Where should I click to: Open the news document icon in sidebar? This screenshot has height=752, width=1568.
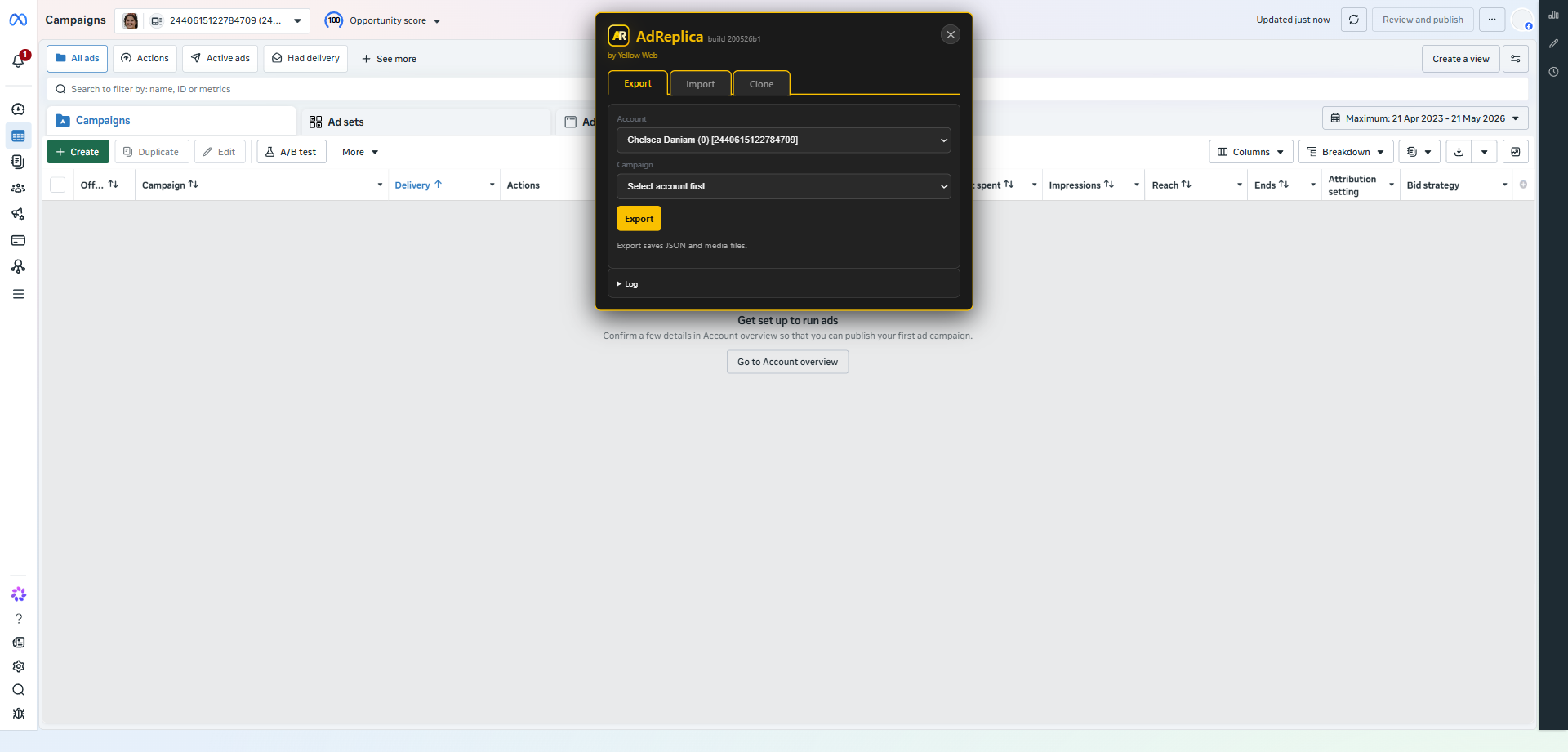[18, 643]
